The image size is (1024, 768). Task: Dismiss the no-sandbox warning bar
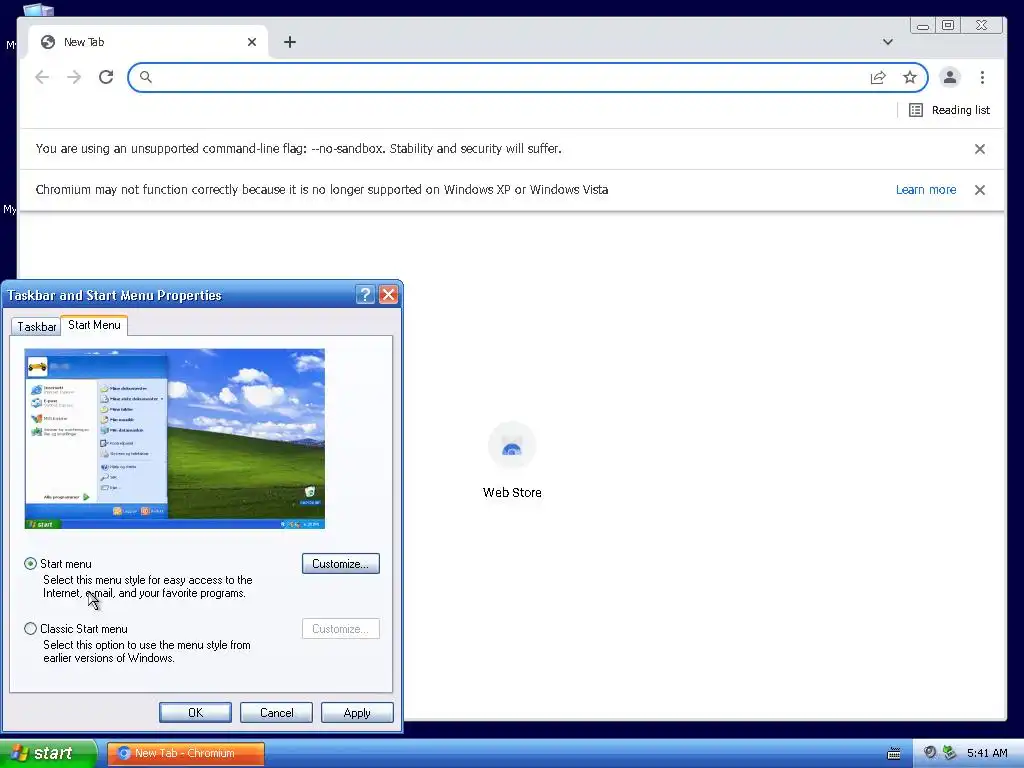point(980,149)
